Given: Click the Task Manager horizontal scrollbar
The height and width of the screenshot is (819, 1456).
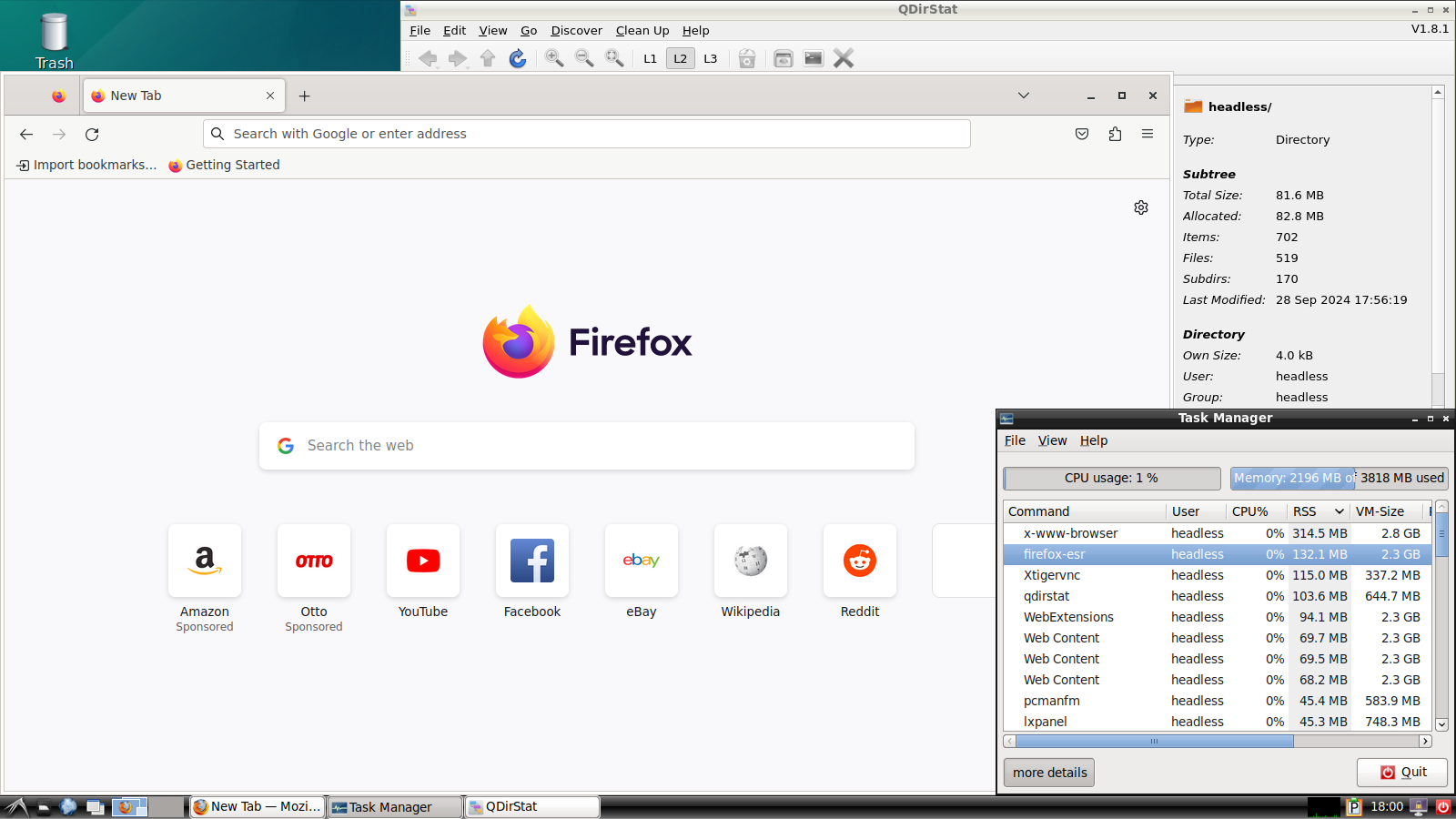Looking at the screenshot, I should [x=1218, y=742].
